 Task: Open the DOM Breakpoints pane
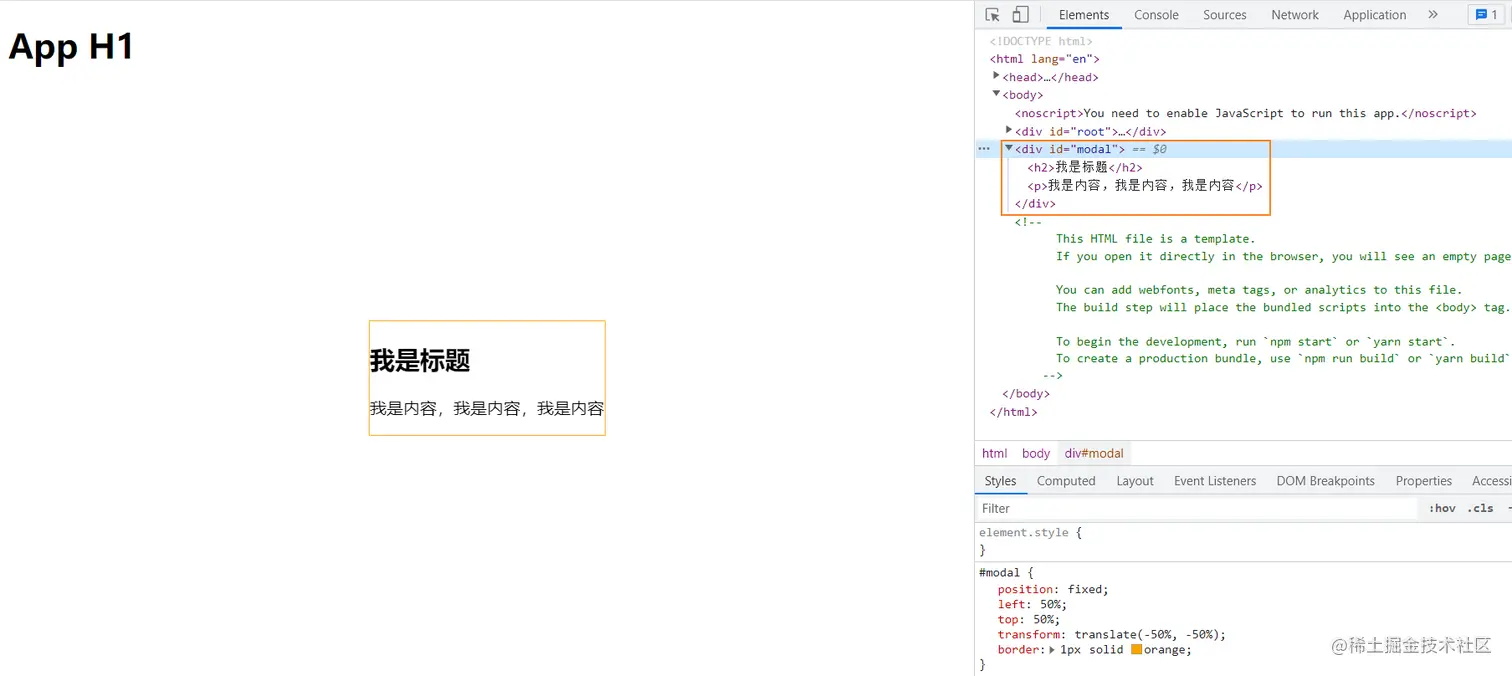tap(1325, 481)
